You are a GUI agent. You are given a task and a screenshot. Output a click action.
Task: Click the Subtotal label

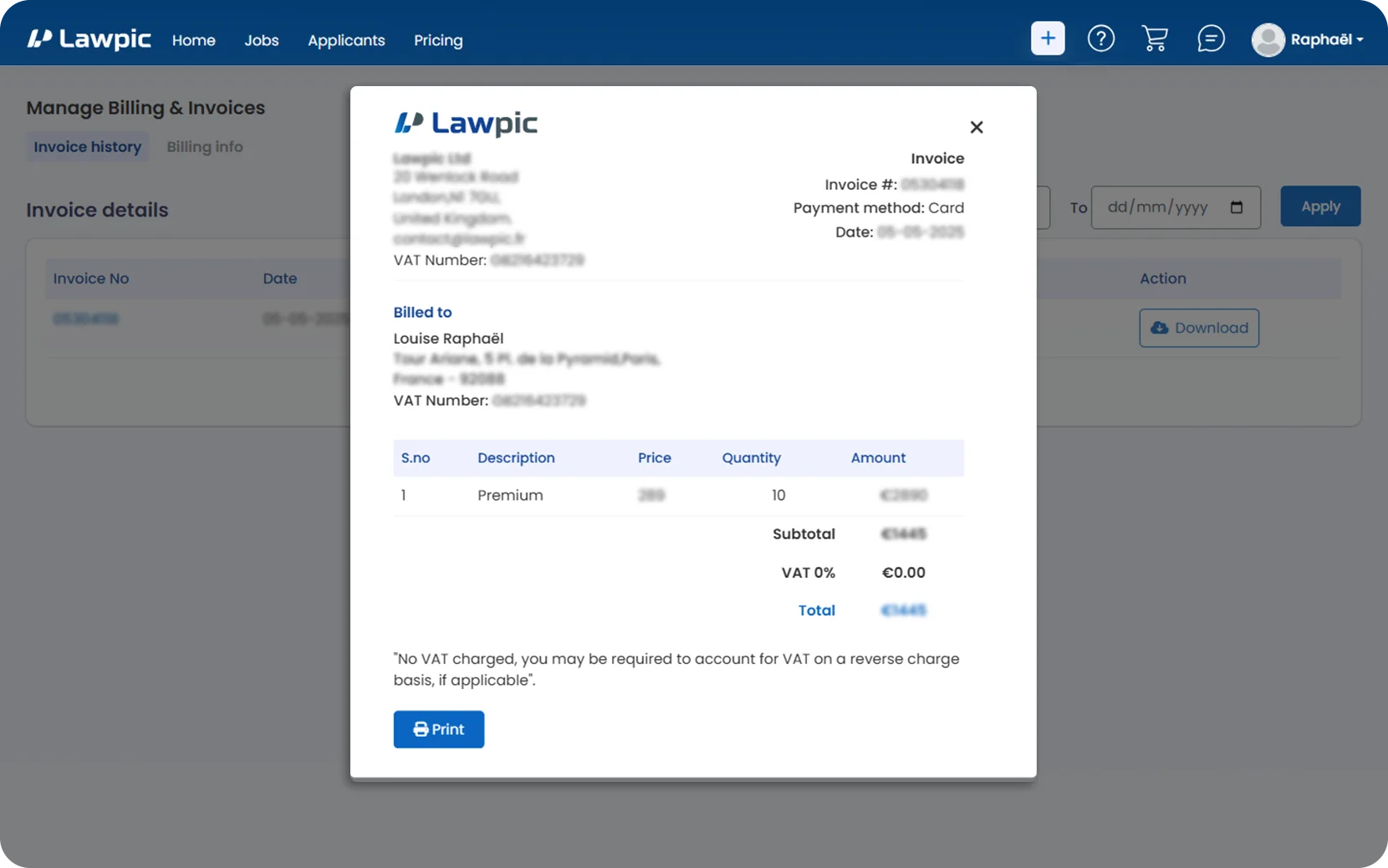tap(804, 534)
